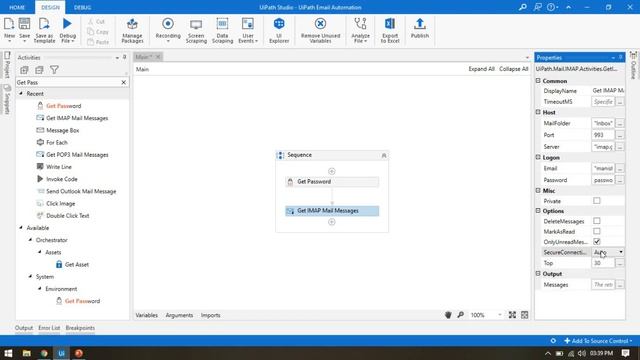Click Add To Source Control

(598, 341)
